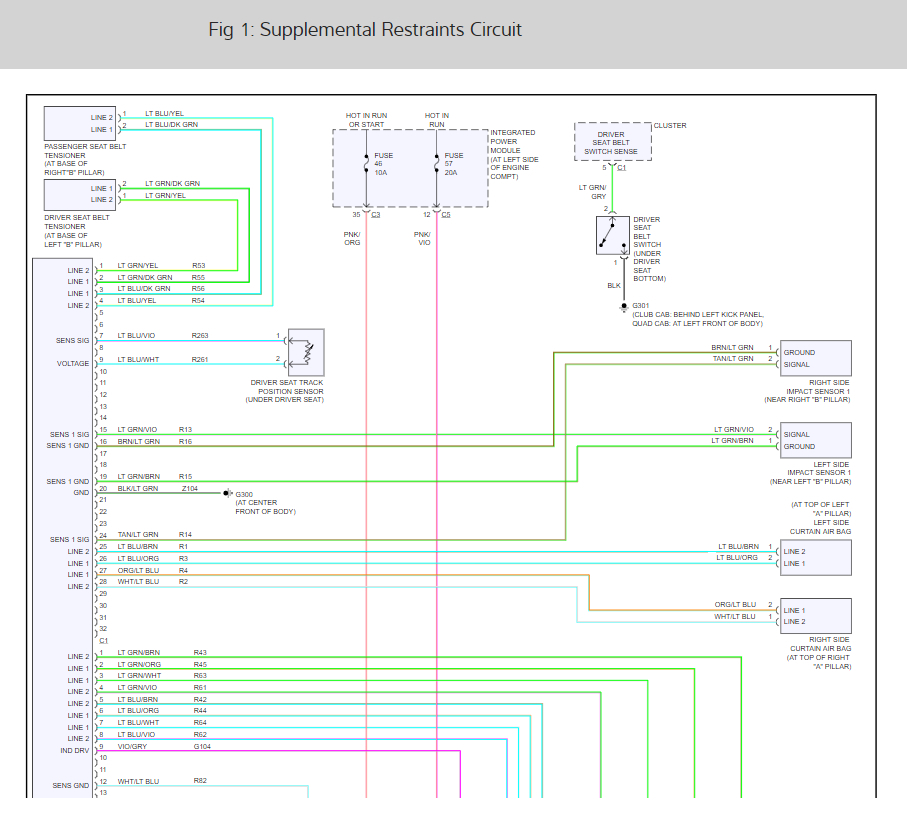
Task: Click the 'PNK/ORG' wire label
Action: [352, 238]
